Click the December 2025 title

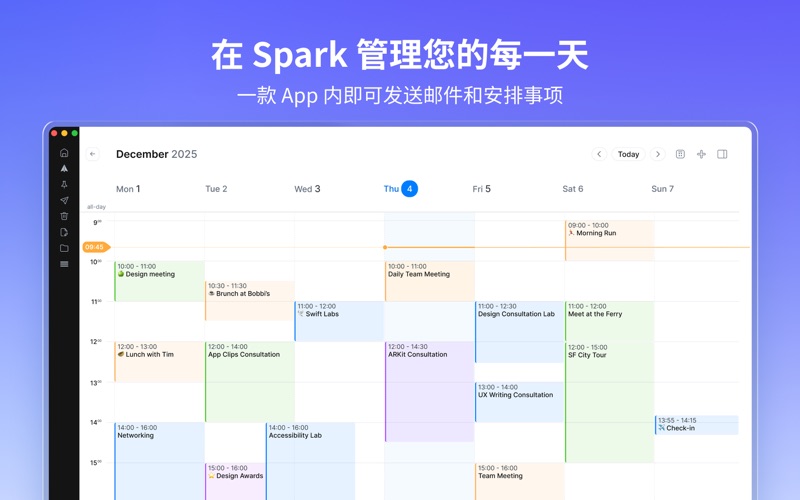pyautogui.click(x=157, y=154)
